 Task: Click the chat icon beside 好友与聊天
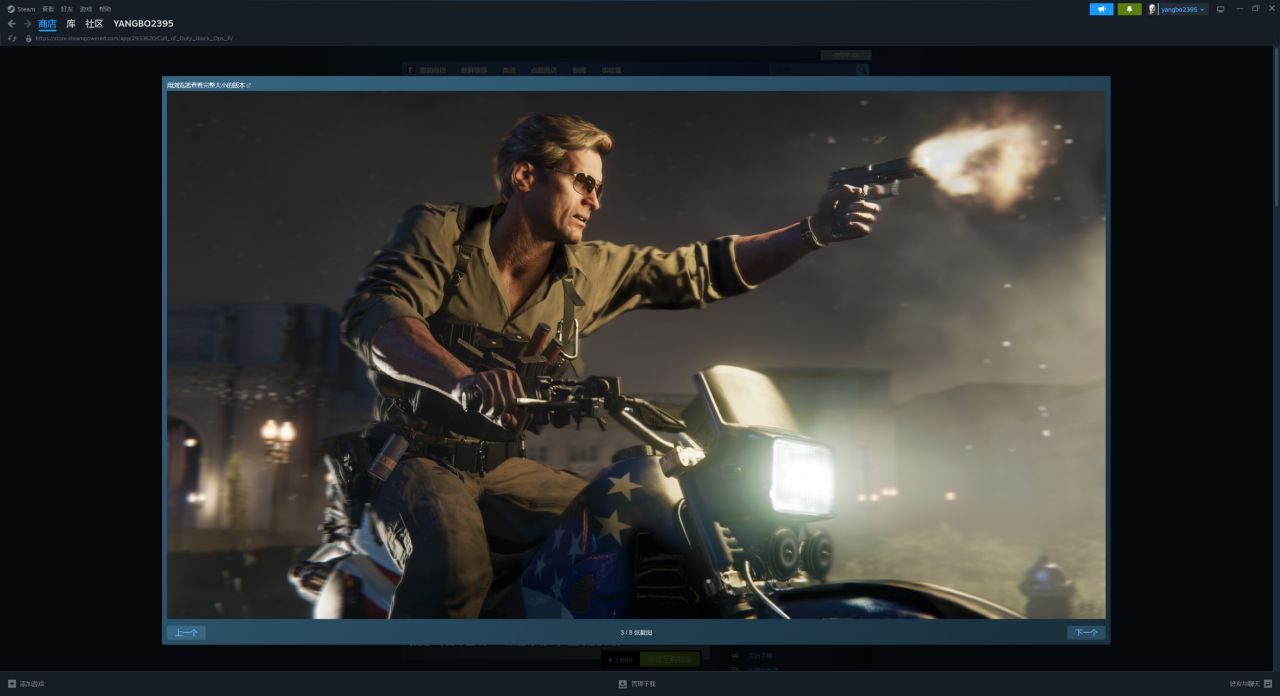click(1268, 684)
